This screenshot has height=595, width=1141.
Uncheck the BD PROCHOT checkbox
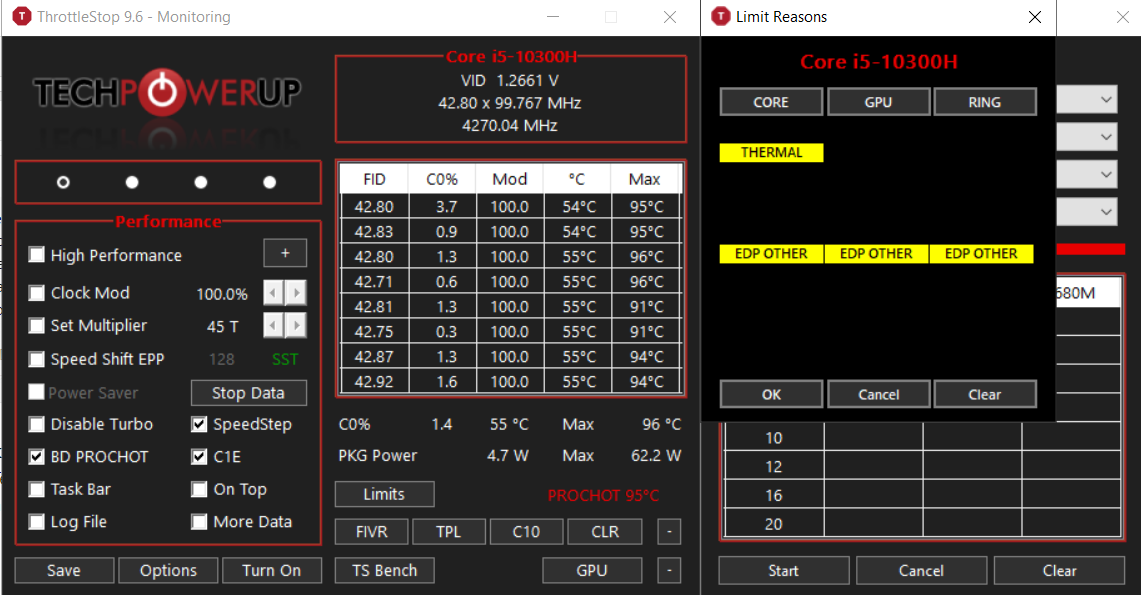(36, 457)
